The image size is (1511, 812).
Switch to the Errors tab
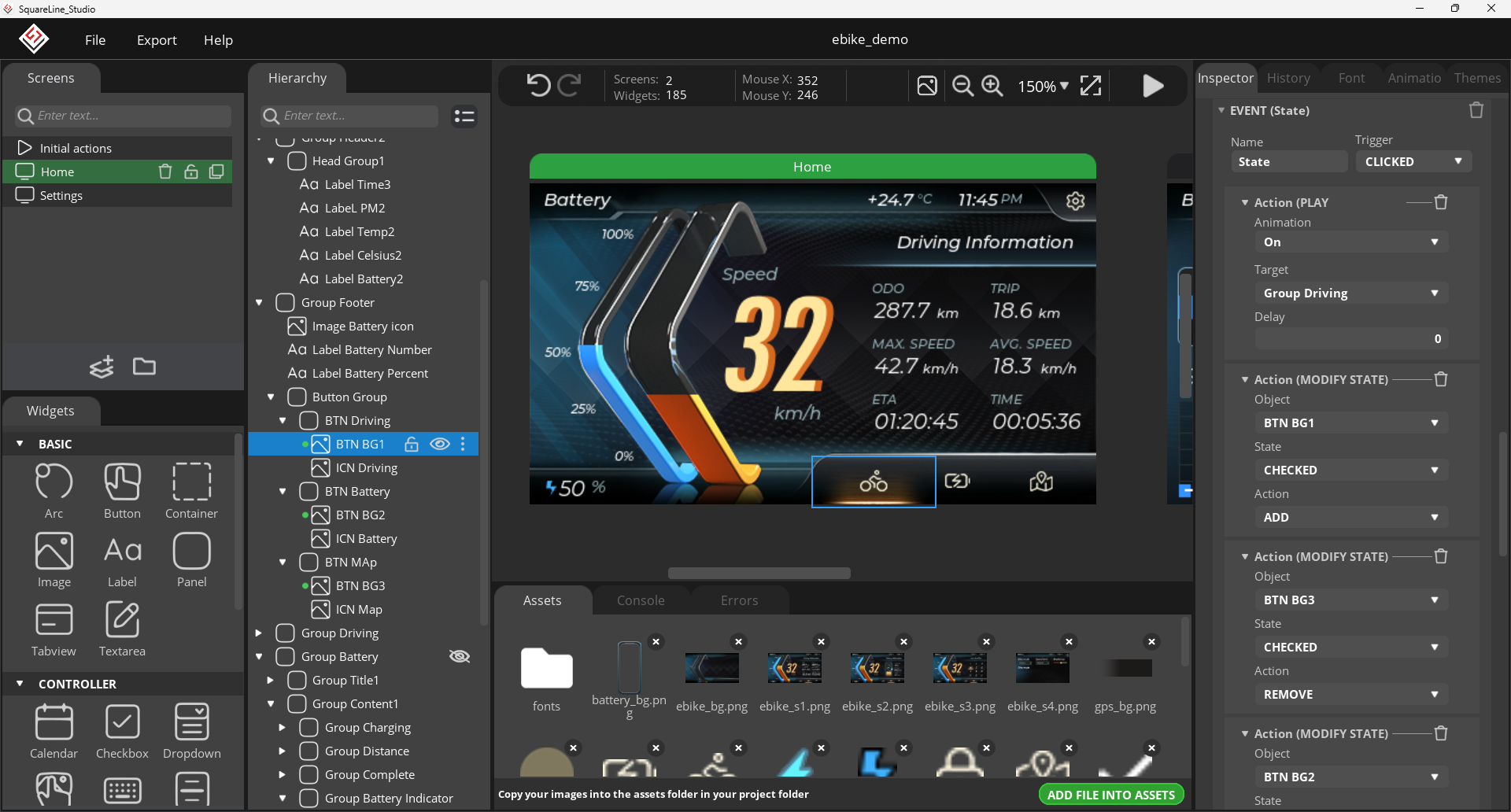click(739, 600)
